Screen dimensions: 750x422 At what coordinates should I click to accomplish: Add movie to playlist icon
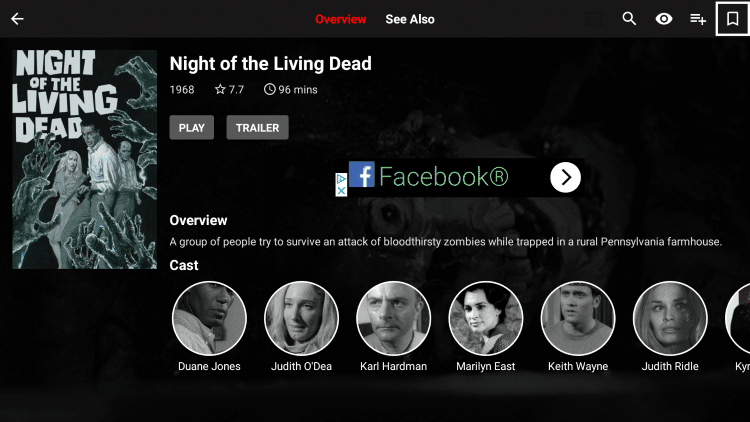tap(698, 19)
